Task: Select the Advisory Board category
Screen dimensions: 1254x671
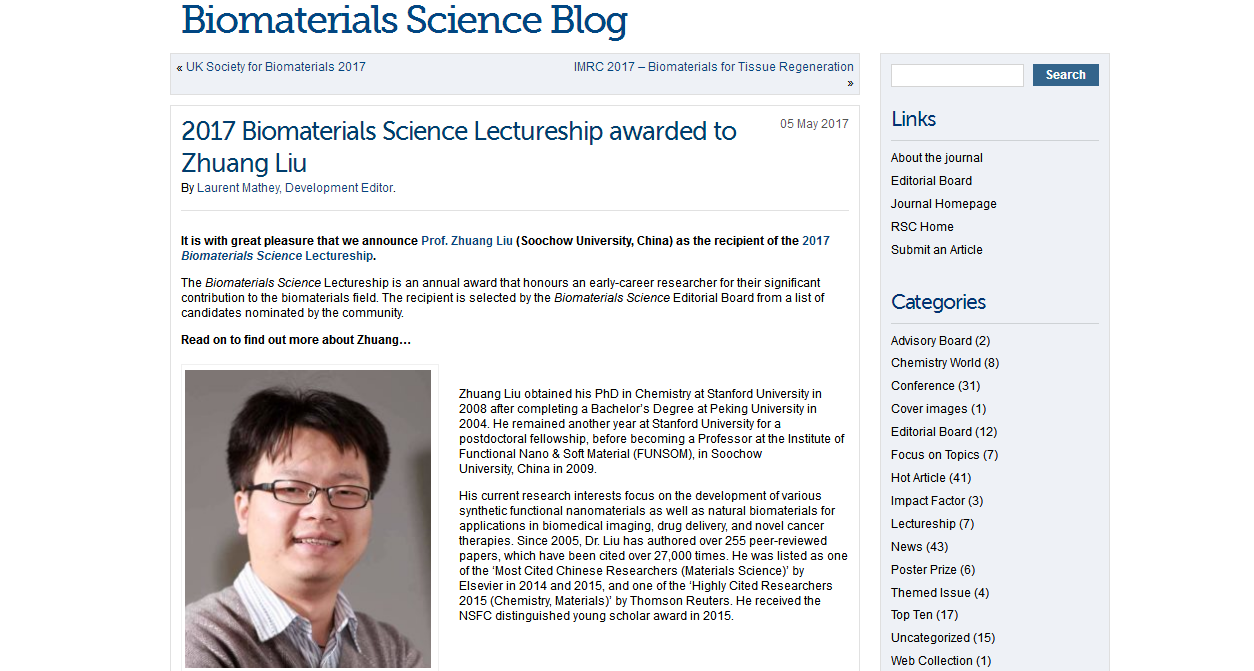Action: pyautogui.click(x=931, y=341)
